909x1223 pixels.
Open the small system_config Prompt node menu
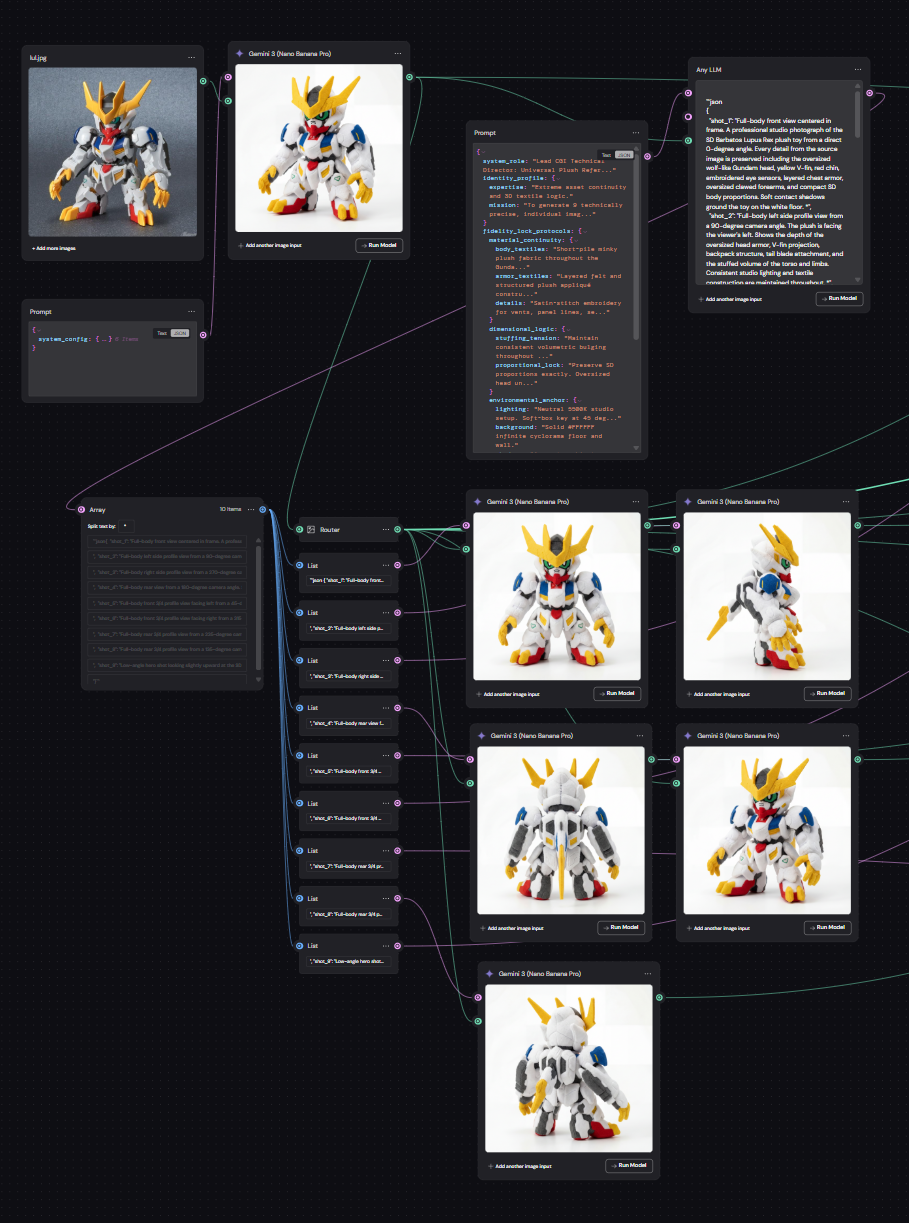191,311
